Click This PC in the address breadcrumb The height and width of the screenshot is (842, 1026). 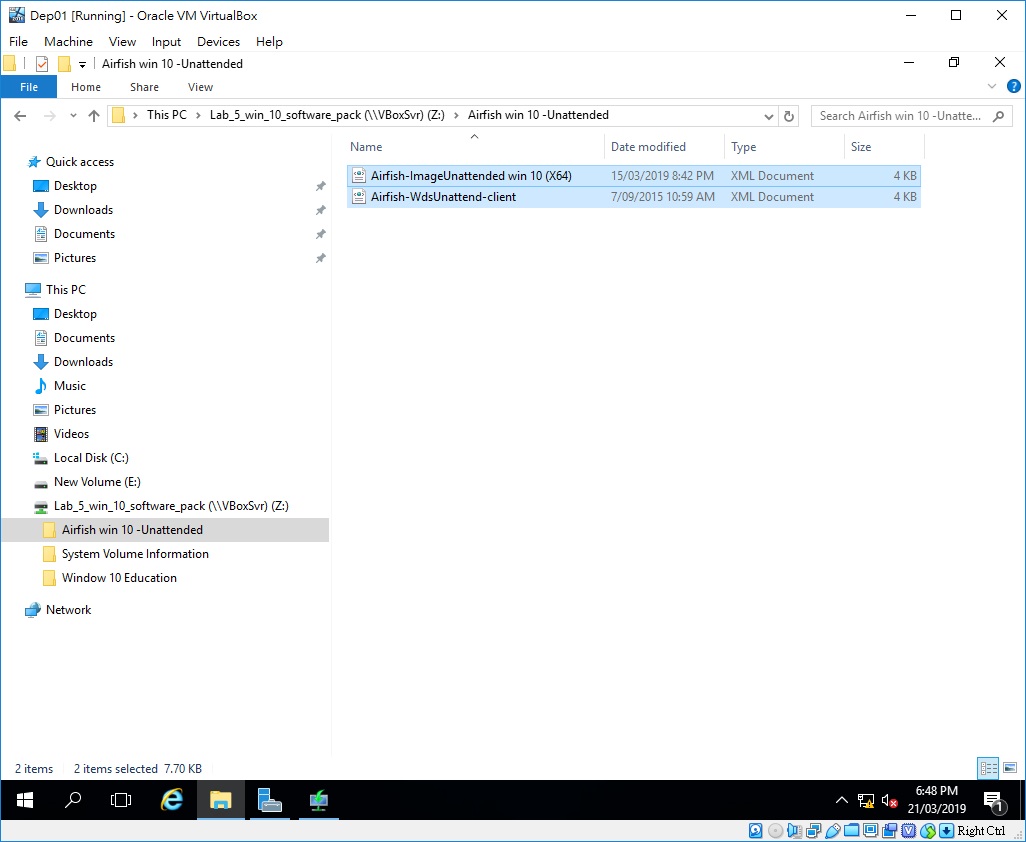167,115
